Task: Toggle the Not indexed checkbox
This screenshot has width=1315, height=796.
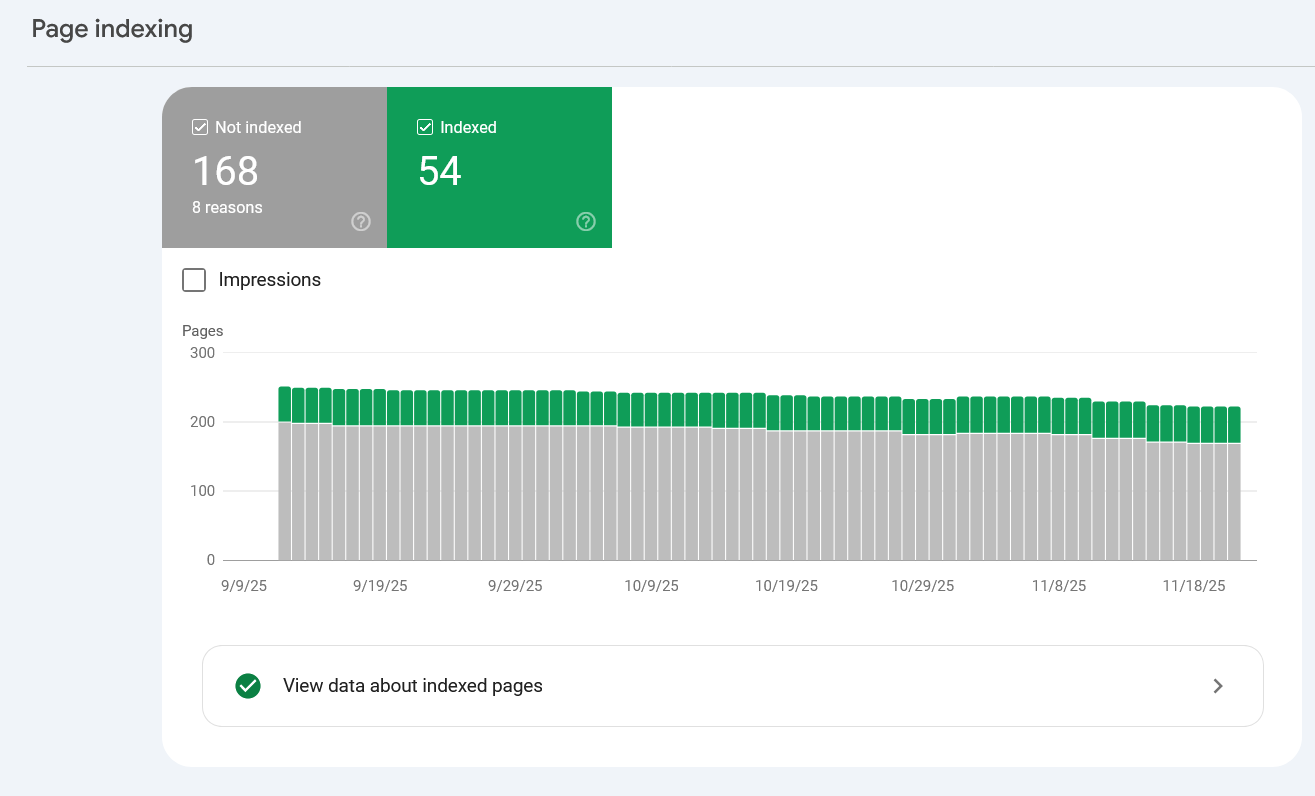Action: [200, 128]
